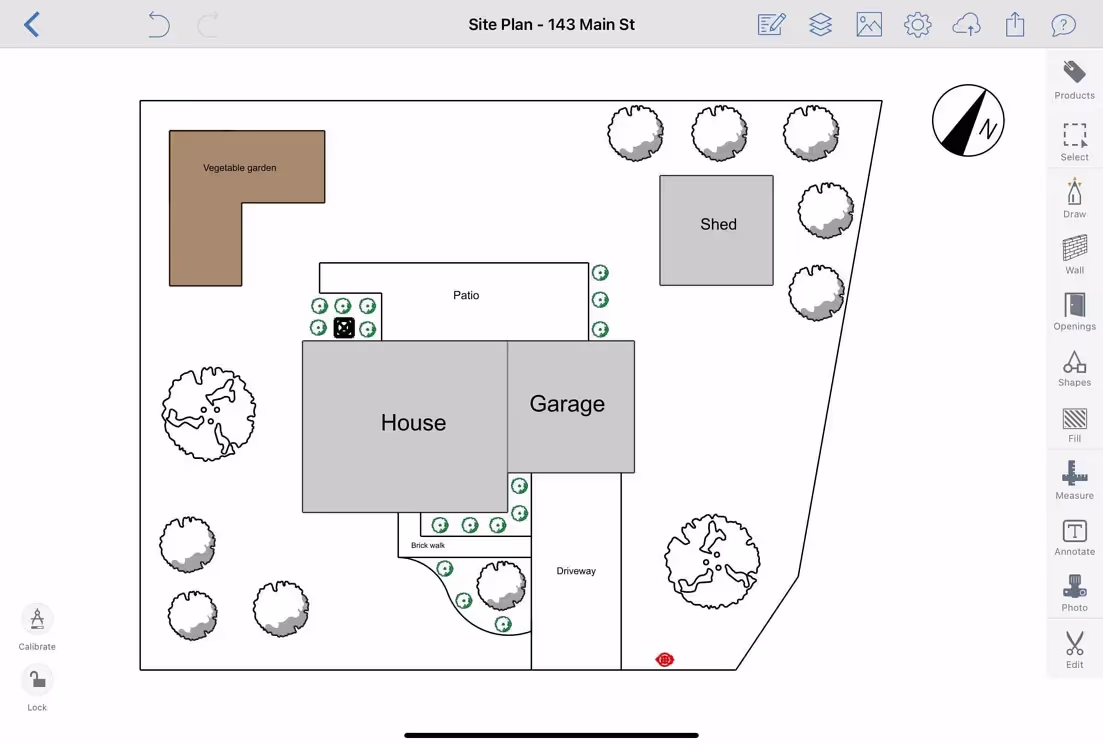Screen dimensions: 1103x745
Task: Open the Products tool
Action: coord(1074,80)
